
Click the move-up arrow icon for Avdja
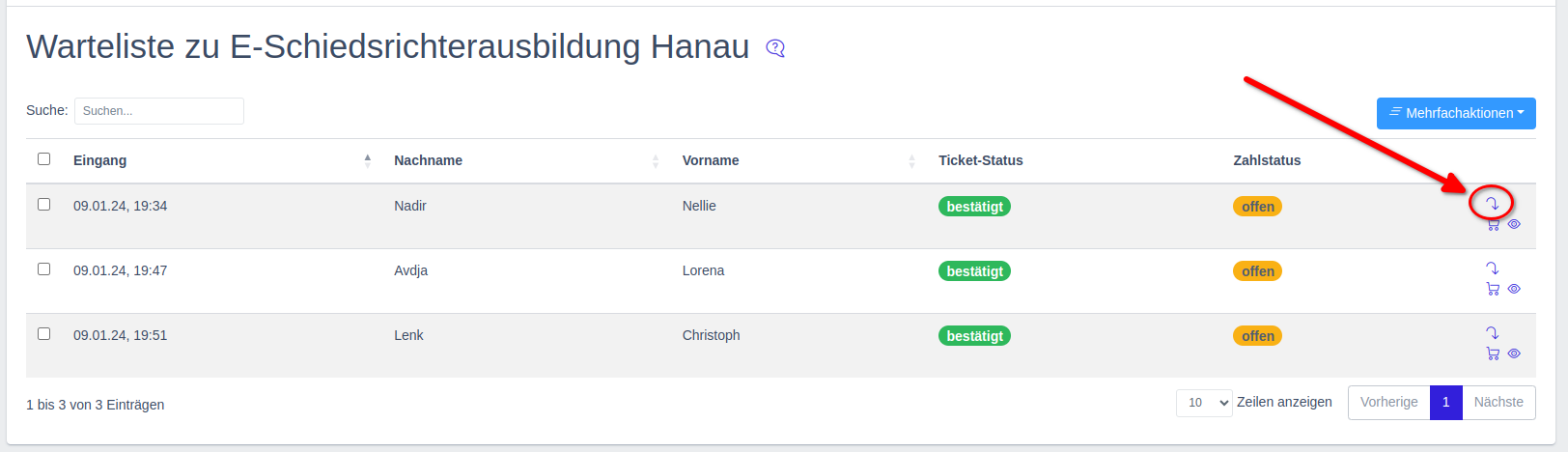(1492, 268)
